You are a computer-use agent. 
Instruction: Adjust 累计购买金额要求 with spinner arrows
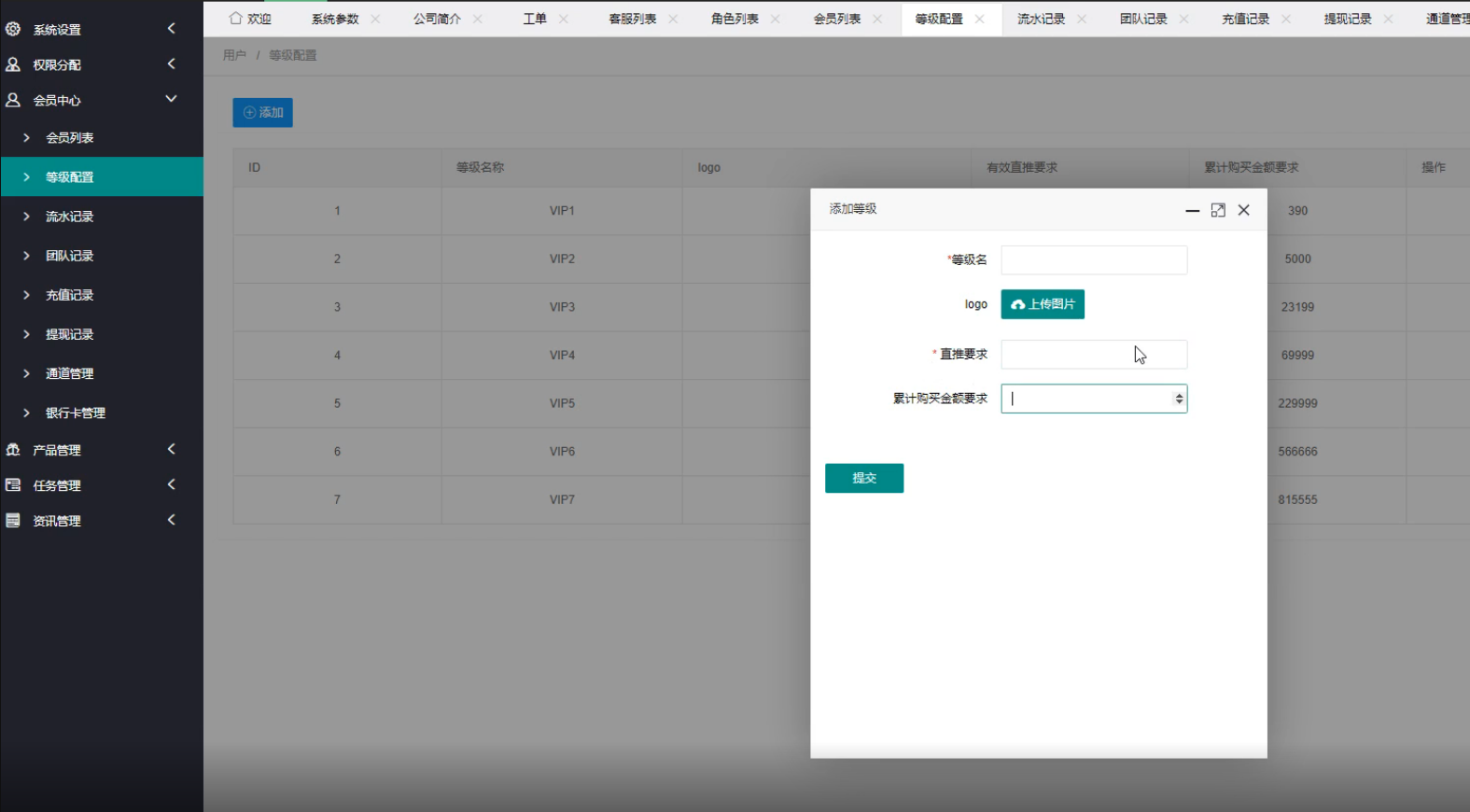tap(1179, 399)
